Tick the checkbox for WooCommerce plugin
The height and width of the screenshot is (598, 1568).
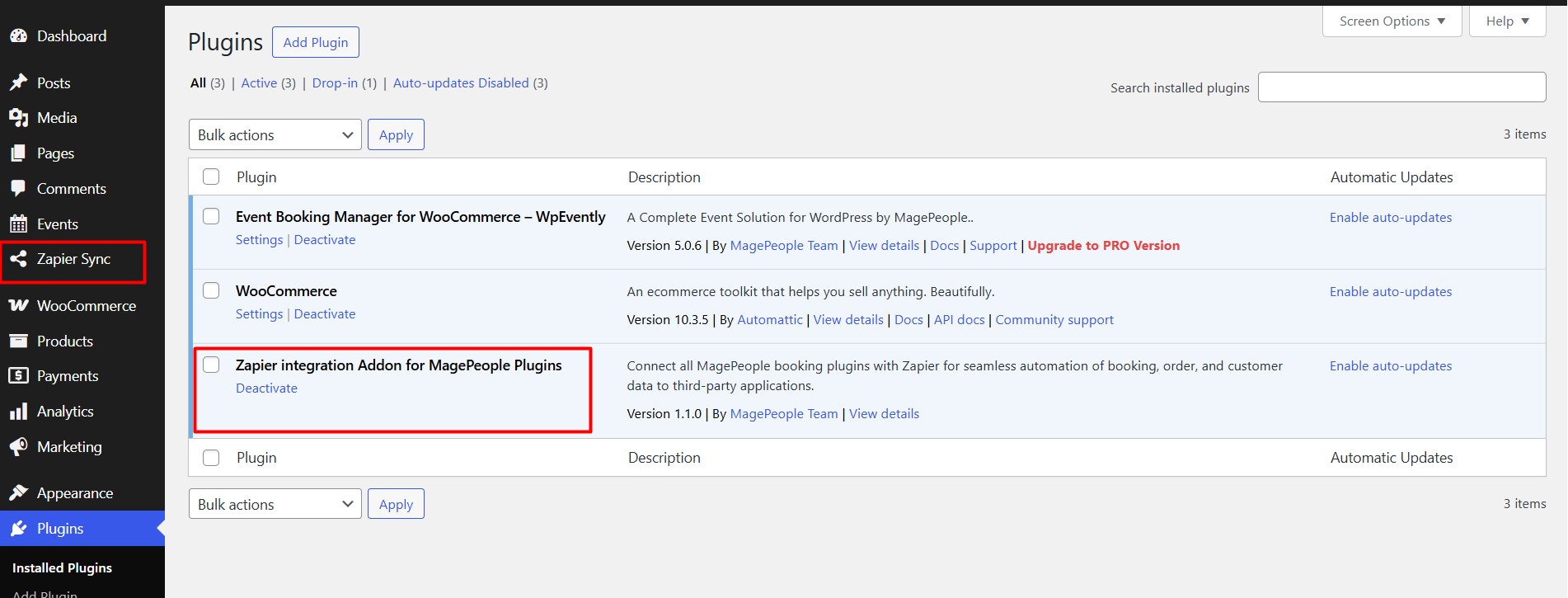[x=211, y=290]
